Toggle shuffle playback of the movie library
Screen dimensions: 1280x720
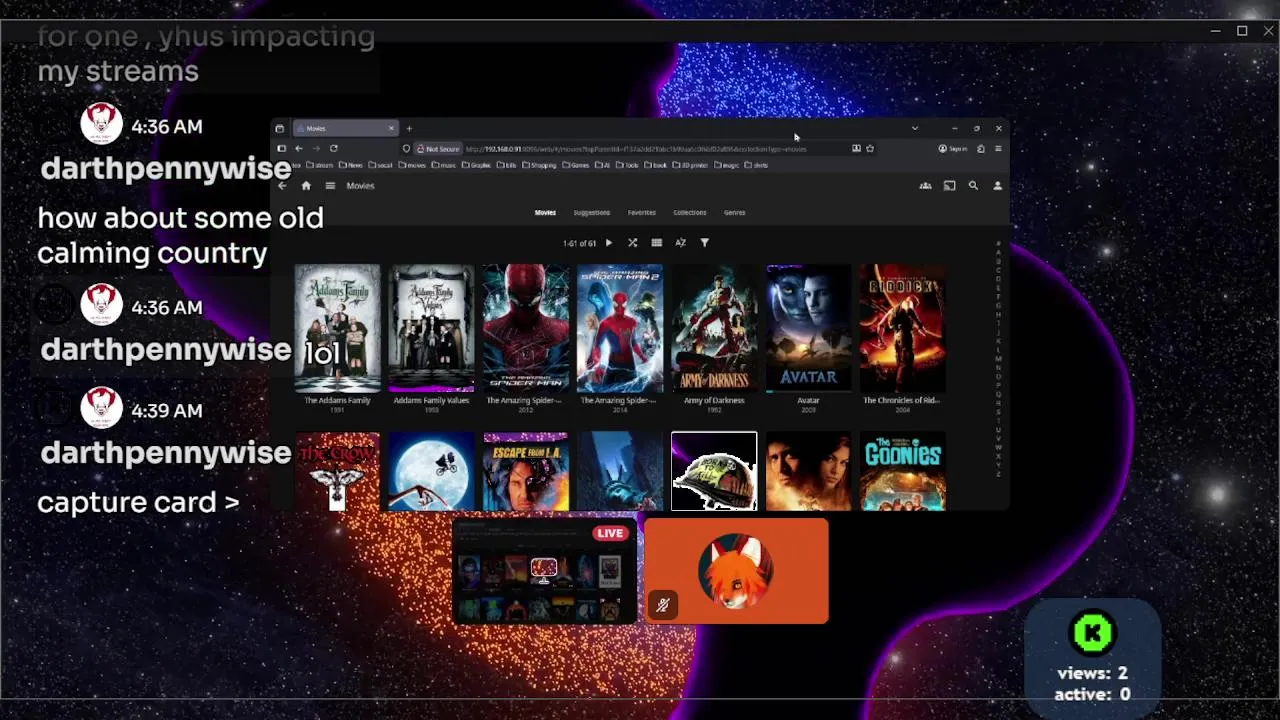tap(632, 243)
